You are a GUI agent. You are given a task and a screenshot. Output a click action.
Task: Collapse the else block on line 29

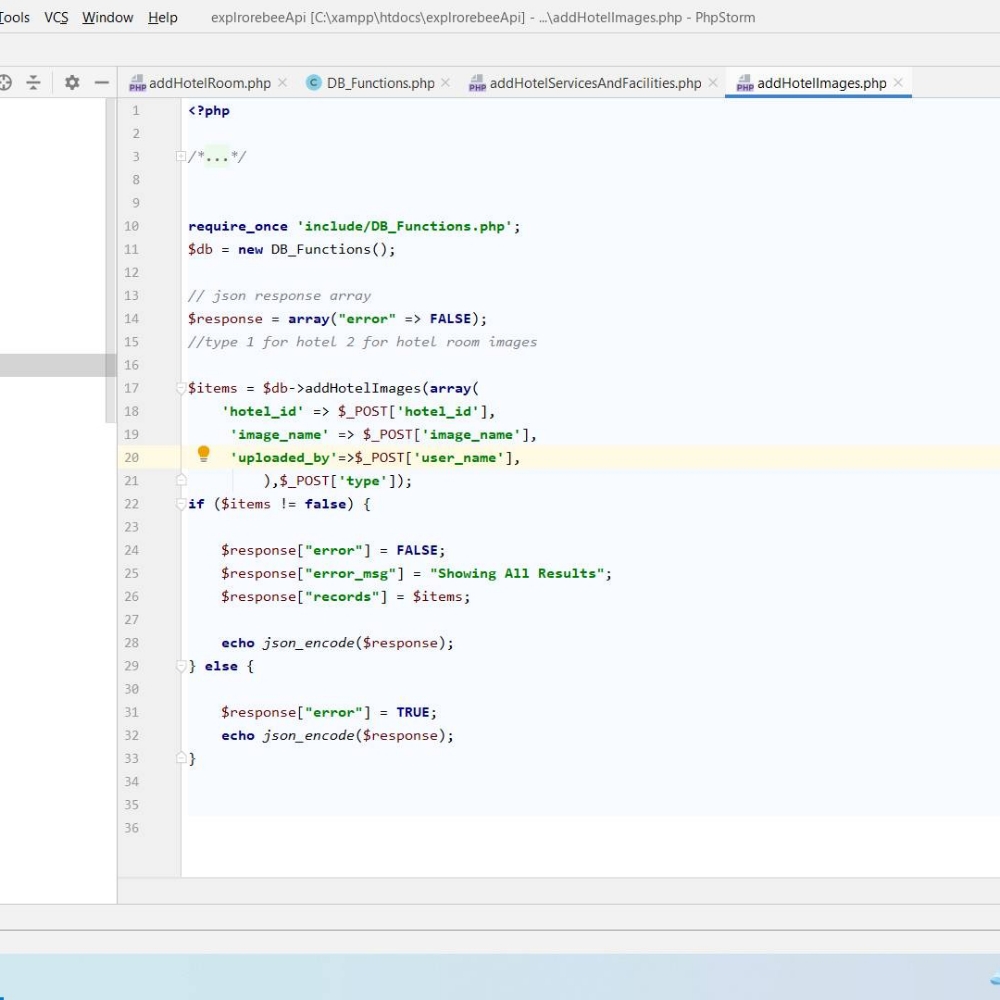181,666
